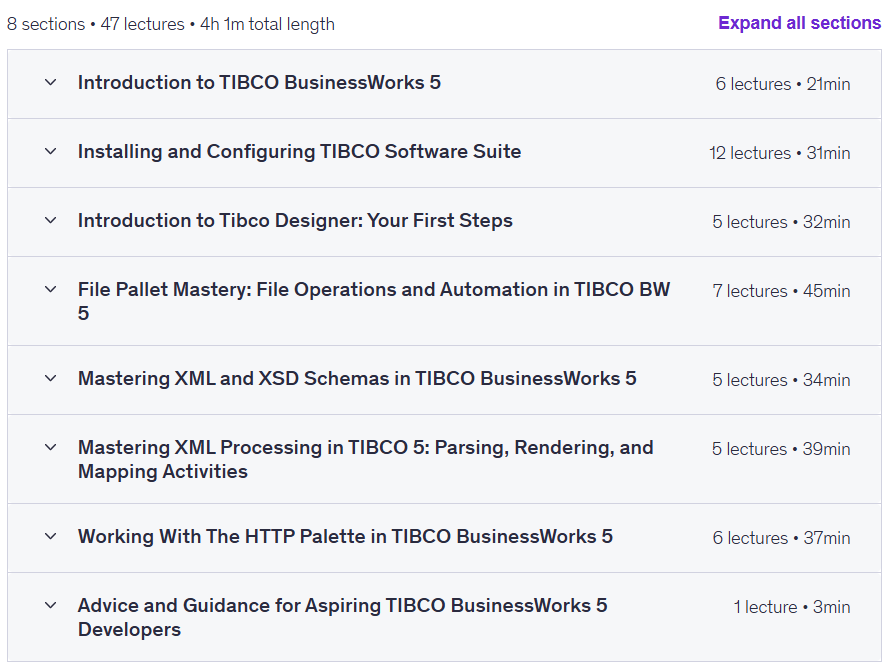
Task: Click the 7 lectures • 45min label
Action: [x=781, y=291]
